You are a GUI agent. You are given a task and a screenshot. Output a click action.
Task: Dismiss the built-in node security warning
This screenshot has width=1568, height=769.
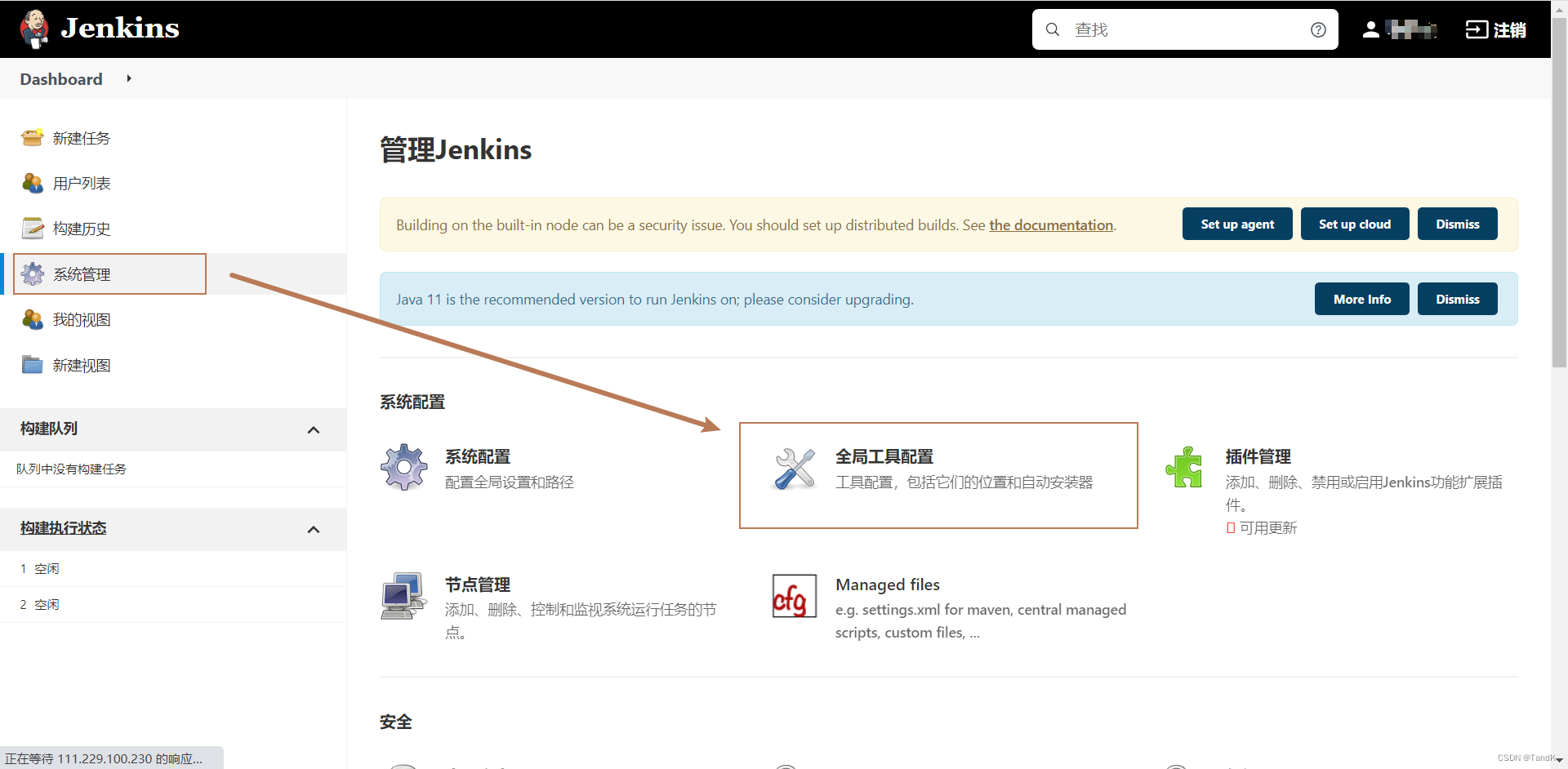[x=1458, y=224]
